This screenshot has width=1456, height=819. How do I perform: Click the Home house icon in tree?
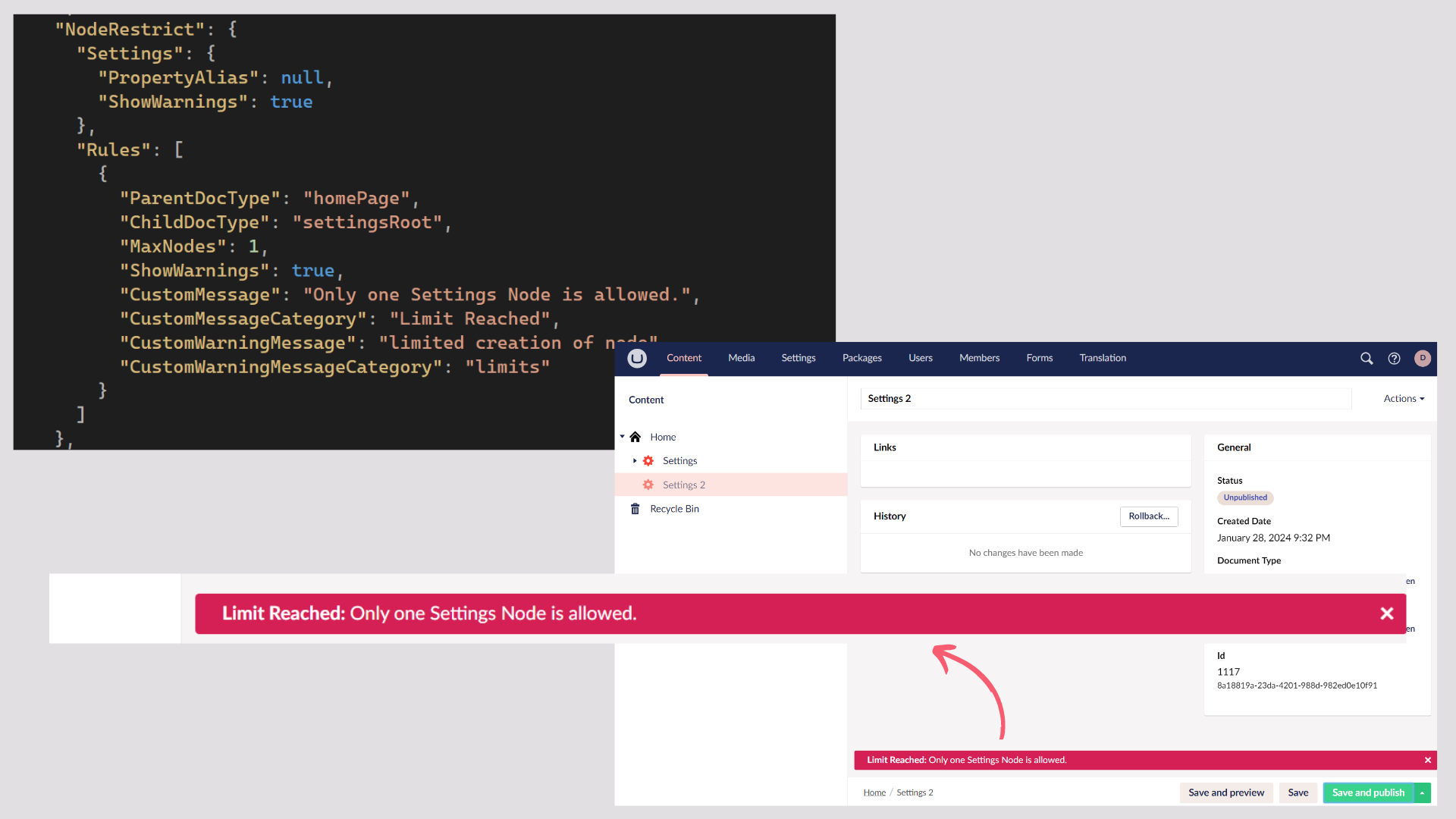click(x=635, y=437)
